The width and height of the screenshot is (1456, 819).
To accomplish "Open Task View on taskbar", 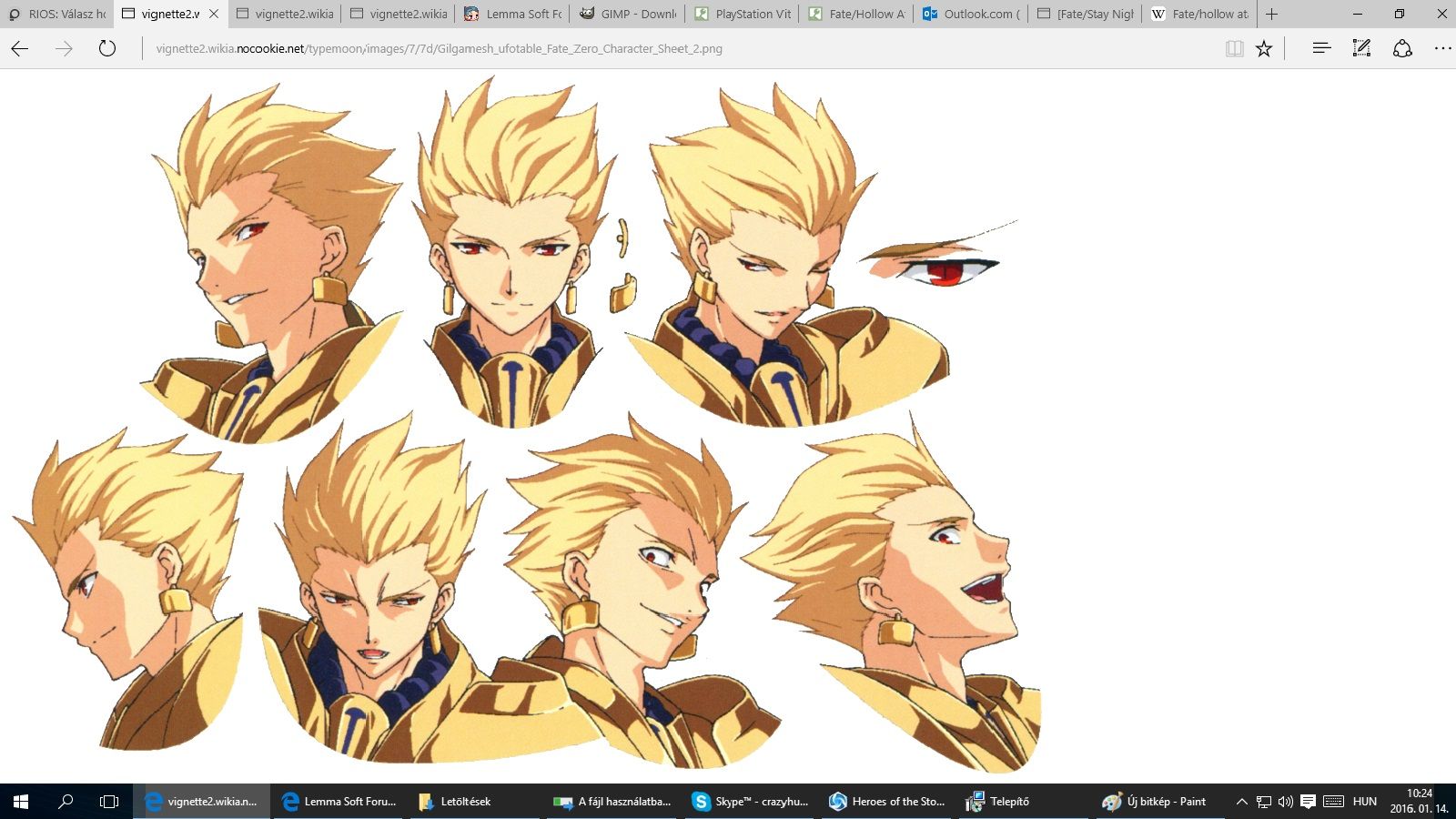I will (x=109, y=802).
